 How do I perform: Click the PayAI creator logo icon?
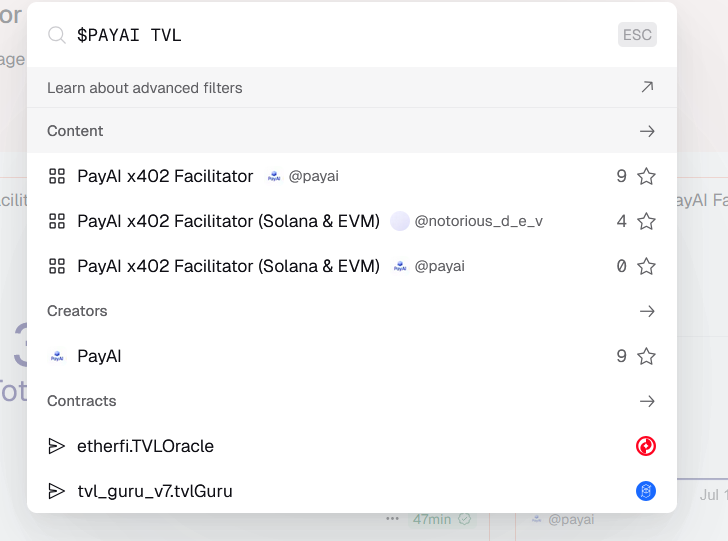point(57,356)
